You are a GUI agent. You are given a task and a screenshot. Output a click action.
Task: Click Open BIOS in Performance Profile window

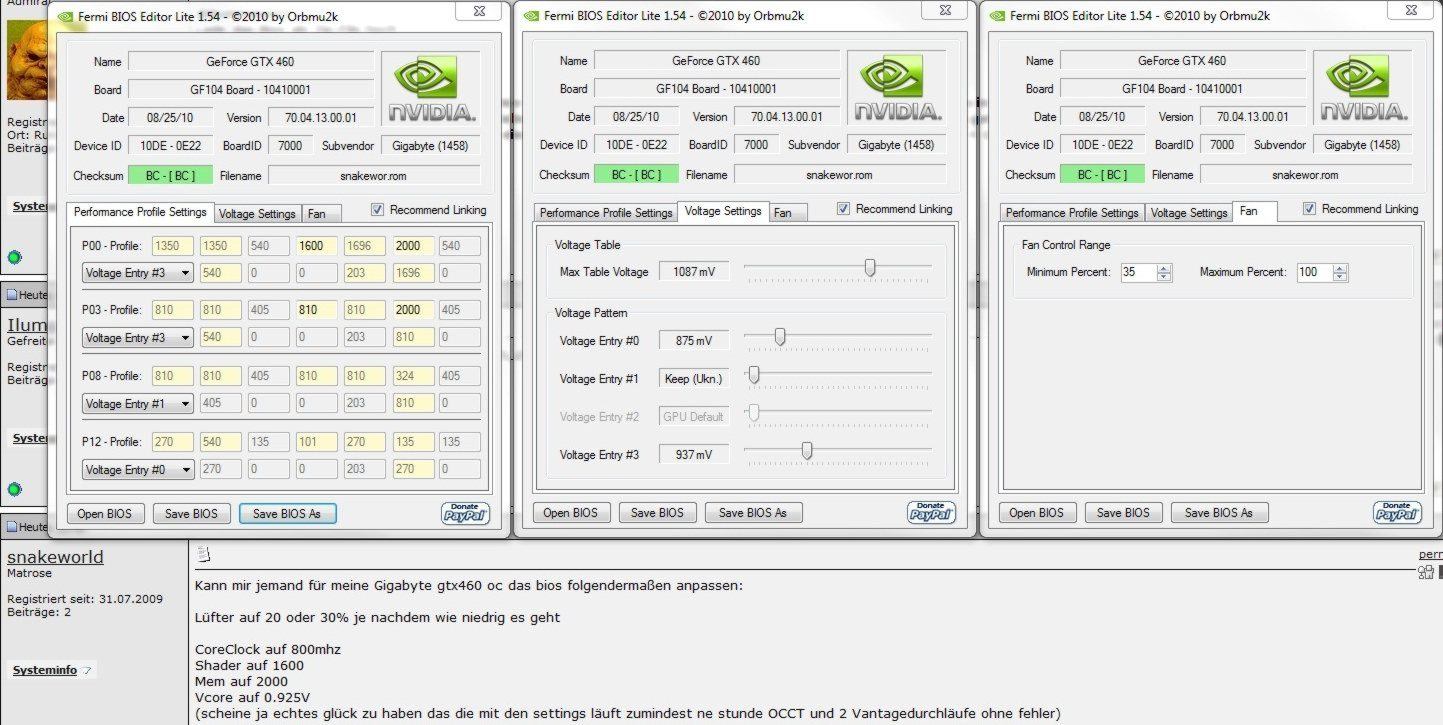click(105, 514)
